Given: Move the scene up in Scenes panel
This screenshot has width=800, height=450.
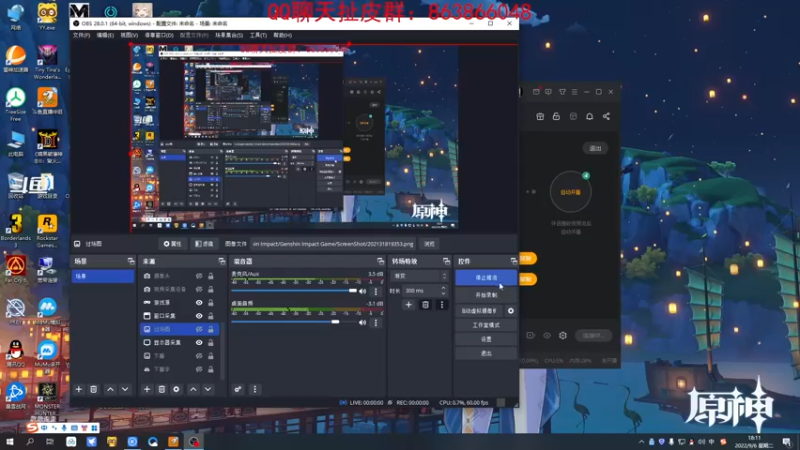Looking at the screenshot, I should pyautogui.click(x=110, y=389).
